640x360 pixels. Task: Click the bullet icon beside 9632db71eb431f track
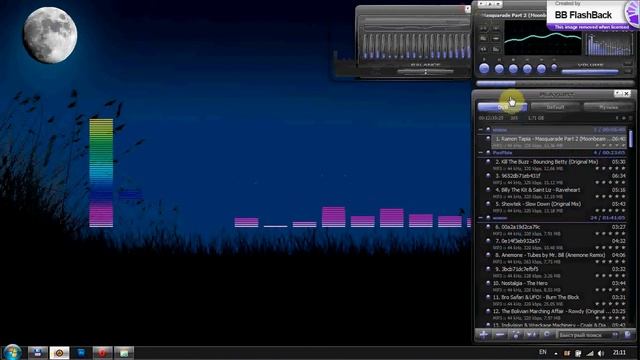(488, 176)
